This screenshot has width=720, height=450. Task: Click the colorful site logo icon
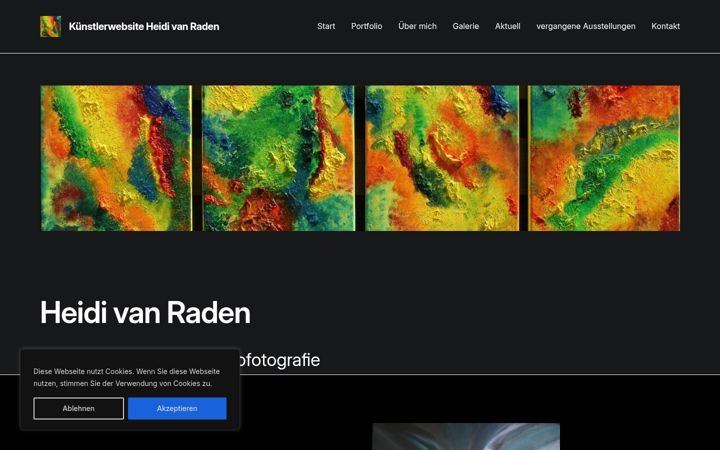[50, 26]
